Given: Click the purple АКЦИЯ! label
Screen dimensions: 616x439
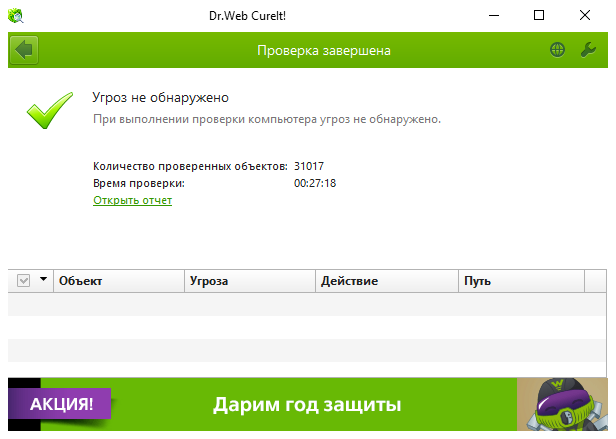Looking at the screenshot, I should [60, 404].
